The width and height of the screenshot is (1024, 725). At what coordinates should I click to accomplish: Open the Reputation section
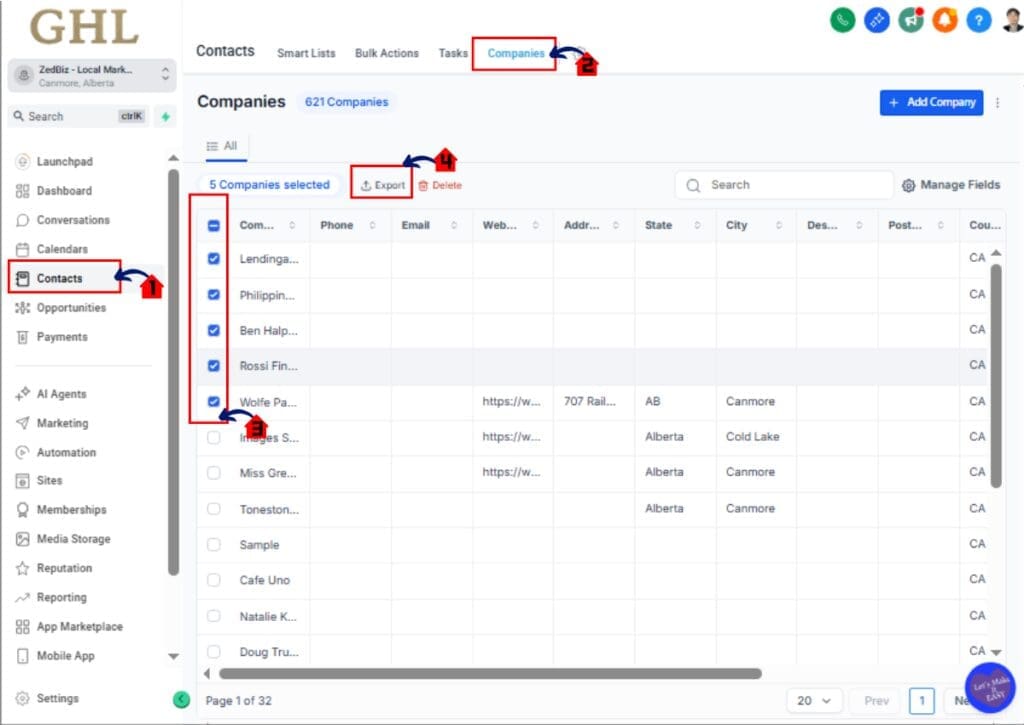tap(65, 568)
